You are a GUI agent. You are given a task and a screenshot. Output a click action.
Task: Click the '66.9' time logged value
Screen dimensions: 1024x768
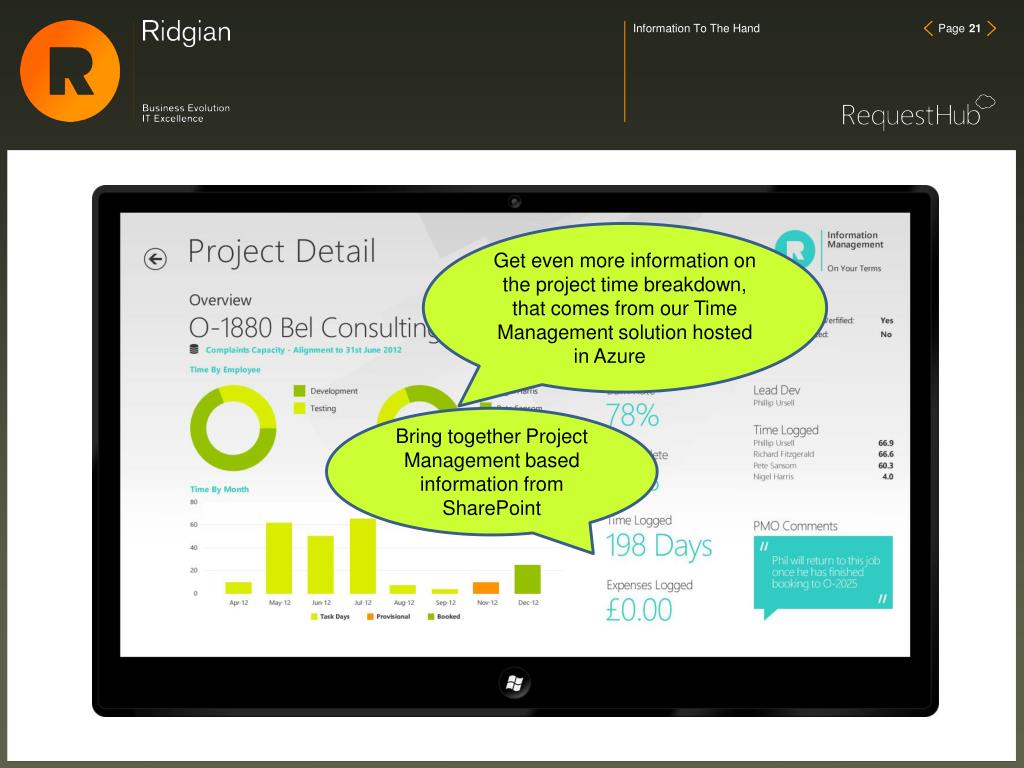coord(886,443)
